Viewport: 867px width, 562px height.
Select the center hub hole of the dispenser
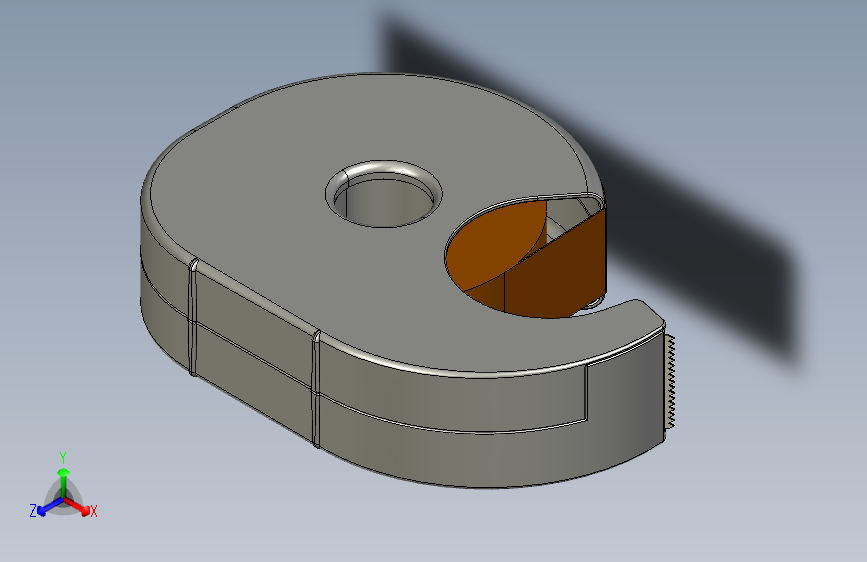pyautogui.click(x=384, y=194)
